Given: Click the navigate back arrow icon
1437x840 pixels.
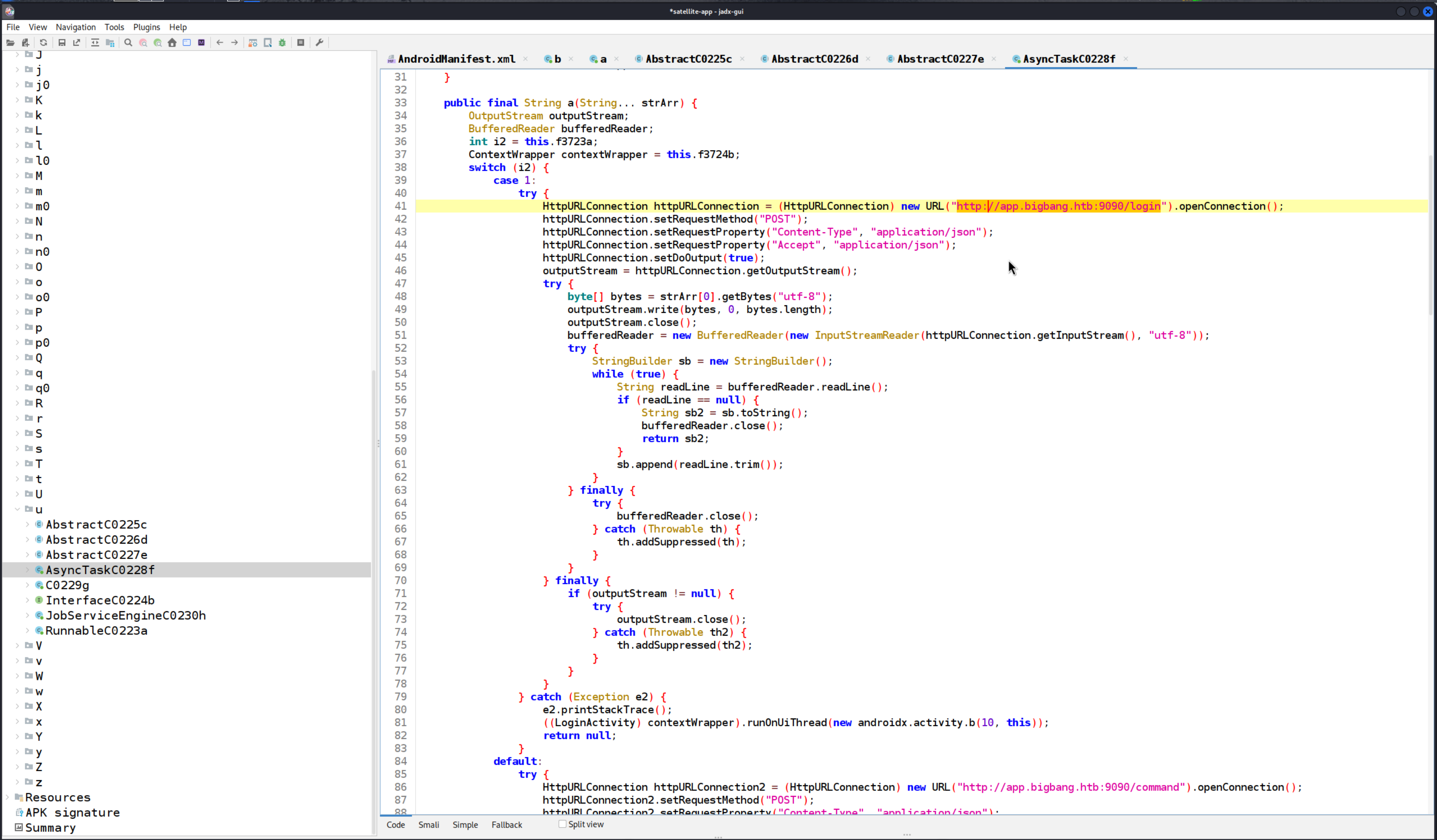Looking at the screenshot, I should 220,43.
